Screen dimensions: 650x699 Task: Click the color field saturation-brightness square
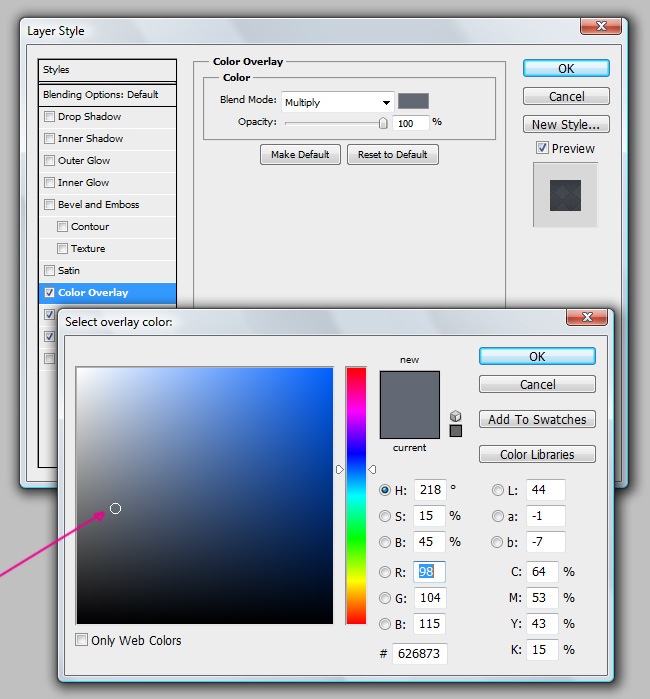tap(205, 495)
